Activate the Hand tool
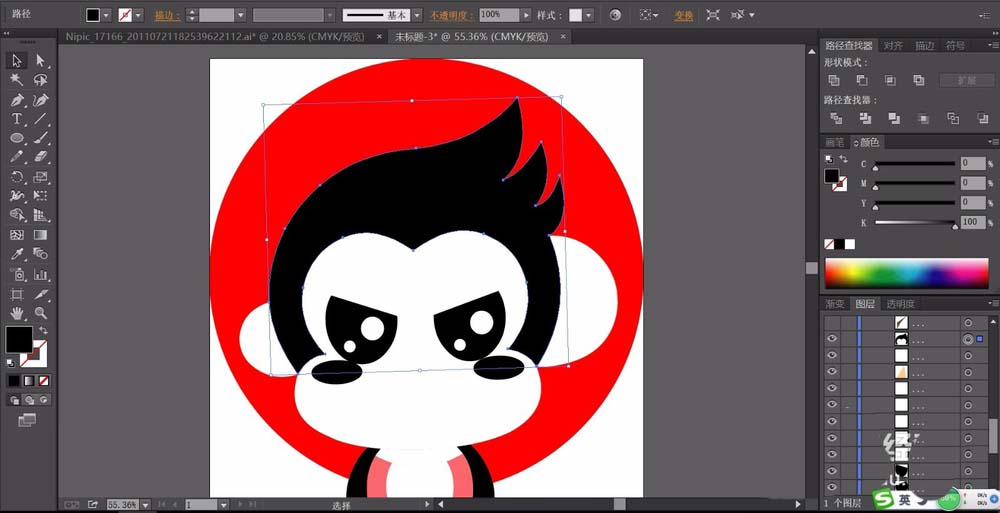This screenshot has height=513, width=1000. [x=17, y=313]
